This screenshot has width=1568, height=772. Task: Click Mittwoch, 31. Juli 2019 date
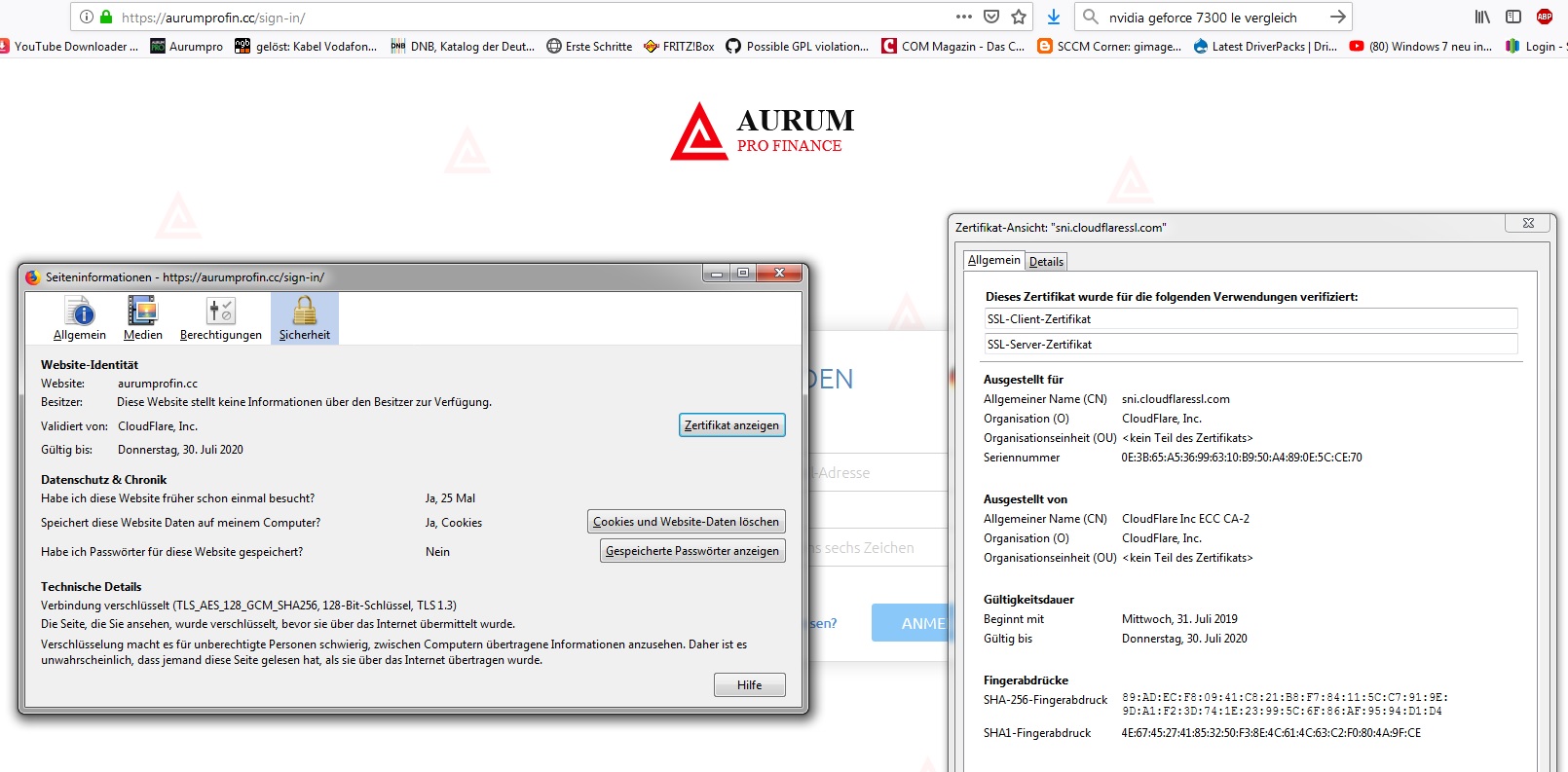1179,619
